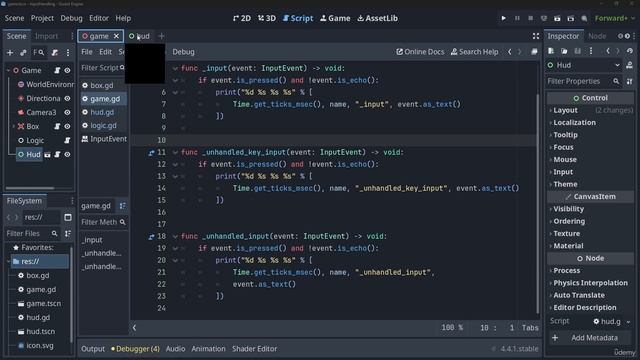Toggle visibility of Camera3D node

click(67, 112)
